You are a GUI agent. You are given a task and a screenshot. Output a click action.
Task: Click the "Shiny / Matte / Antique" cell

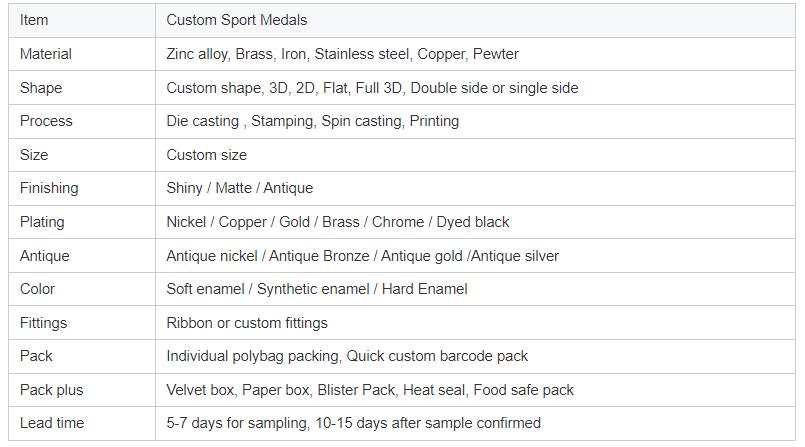[x=239, y=188]
